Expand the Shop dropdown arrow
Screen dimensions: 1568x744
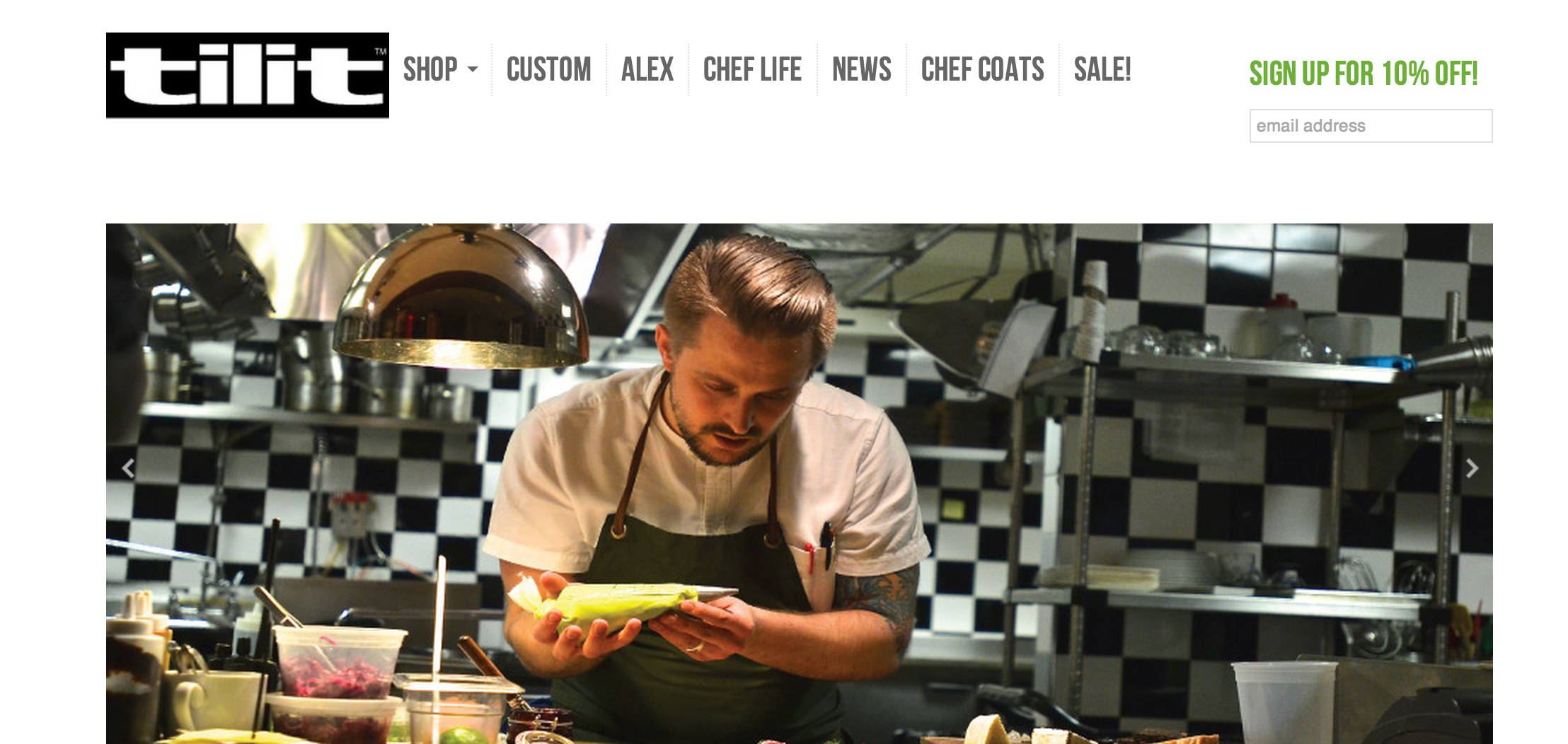point(473,69)
